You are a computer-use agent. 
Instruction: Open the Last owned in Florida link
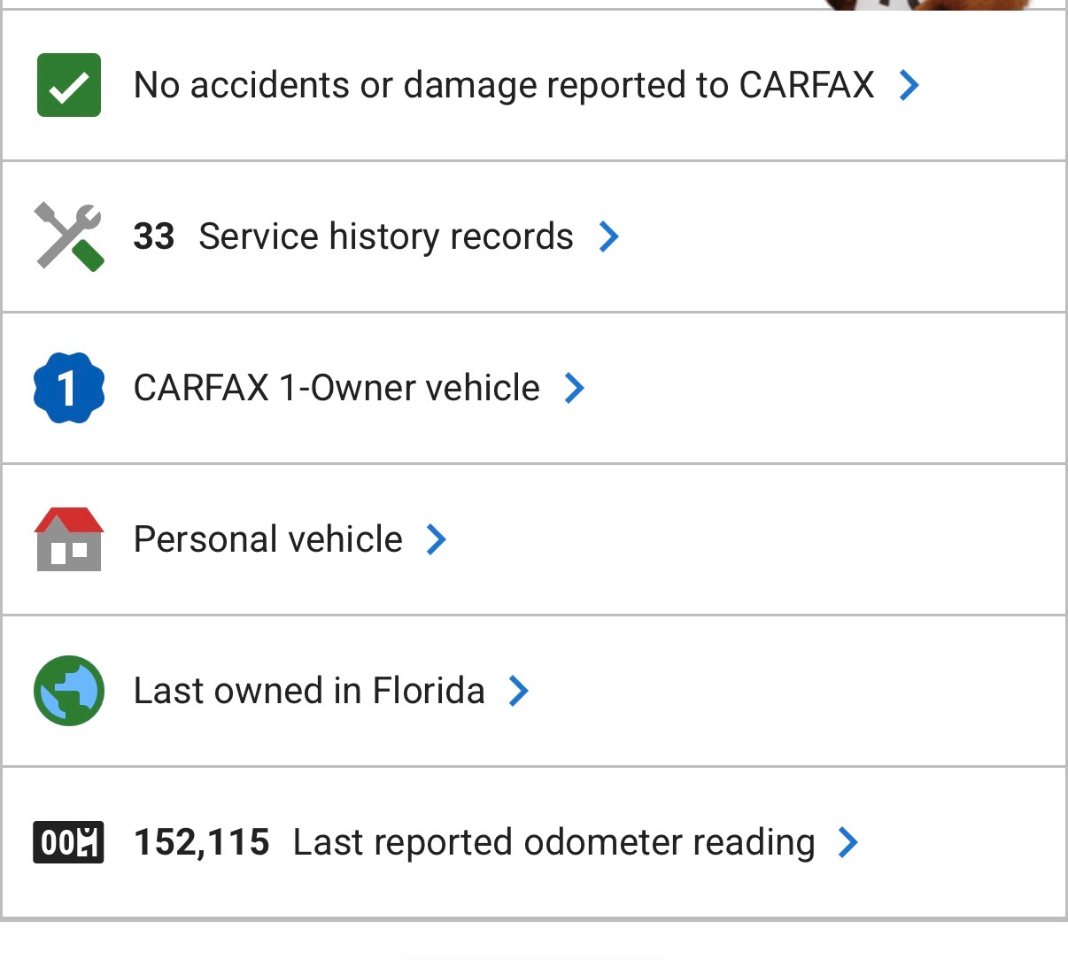click(x=309, y=691)
